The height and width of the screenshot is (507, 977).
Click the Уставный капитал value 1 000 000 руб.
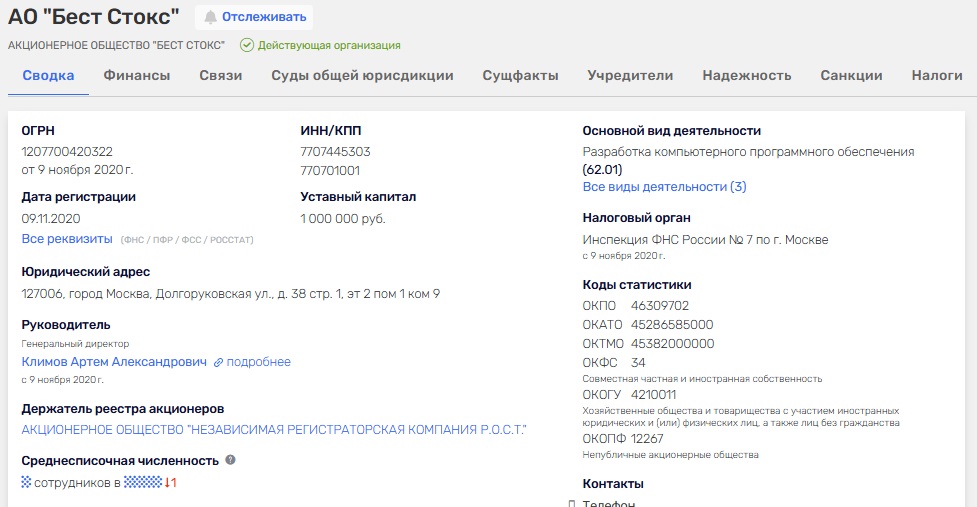343,219
